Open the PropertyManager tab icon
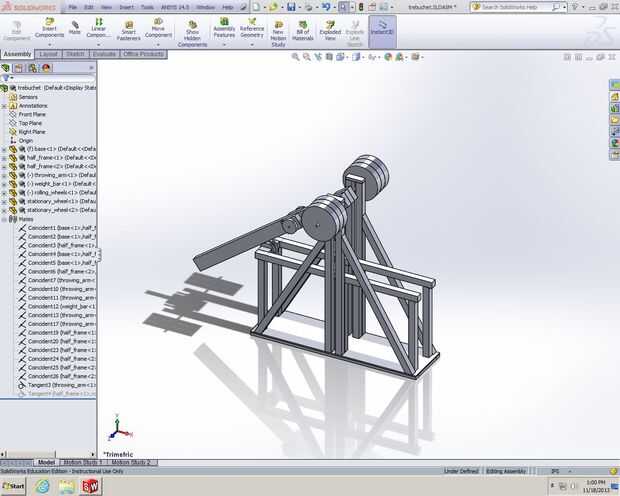 (x=19, y=68)
